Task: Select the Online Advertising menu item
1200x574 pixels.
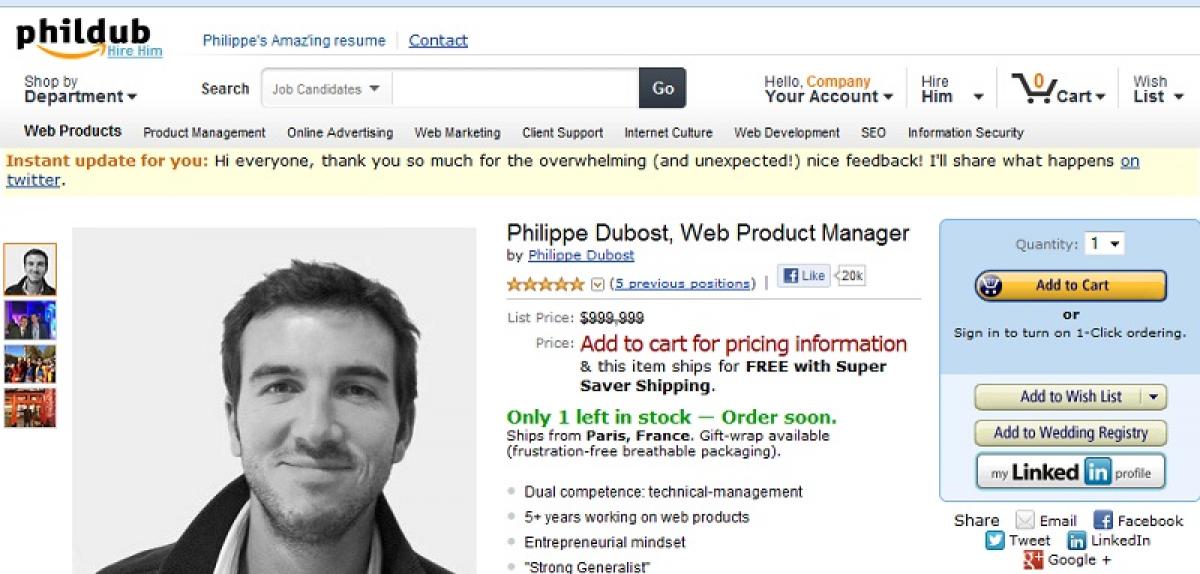Action: click(340, 132)
